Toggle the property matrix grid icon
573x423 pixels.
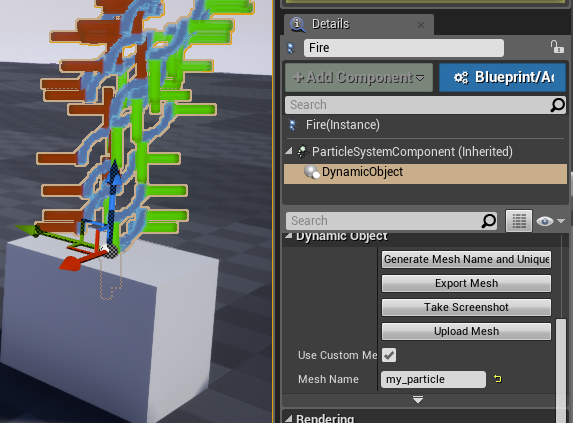pos(519,221)
